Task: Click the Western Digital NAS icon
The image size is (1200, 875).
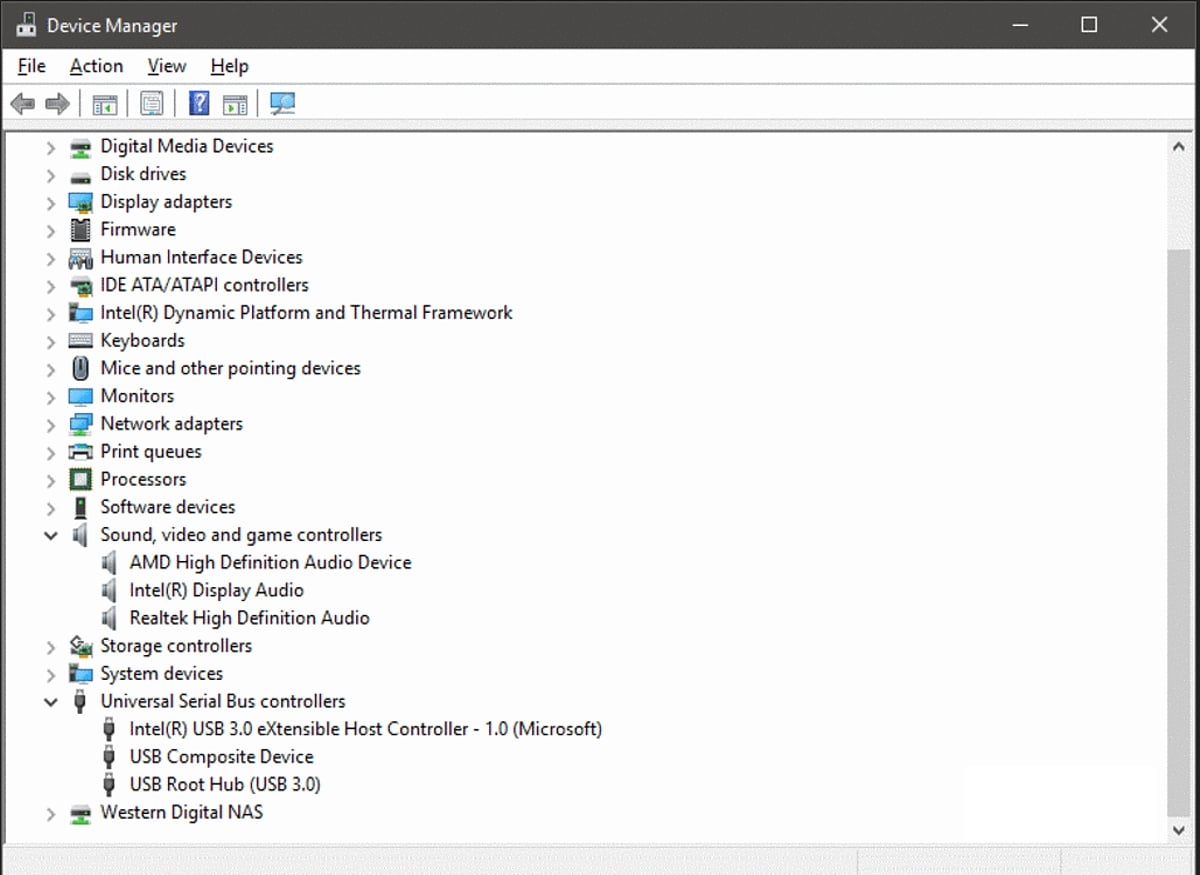Action: 80,813
